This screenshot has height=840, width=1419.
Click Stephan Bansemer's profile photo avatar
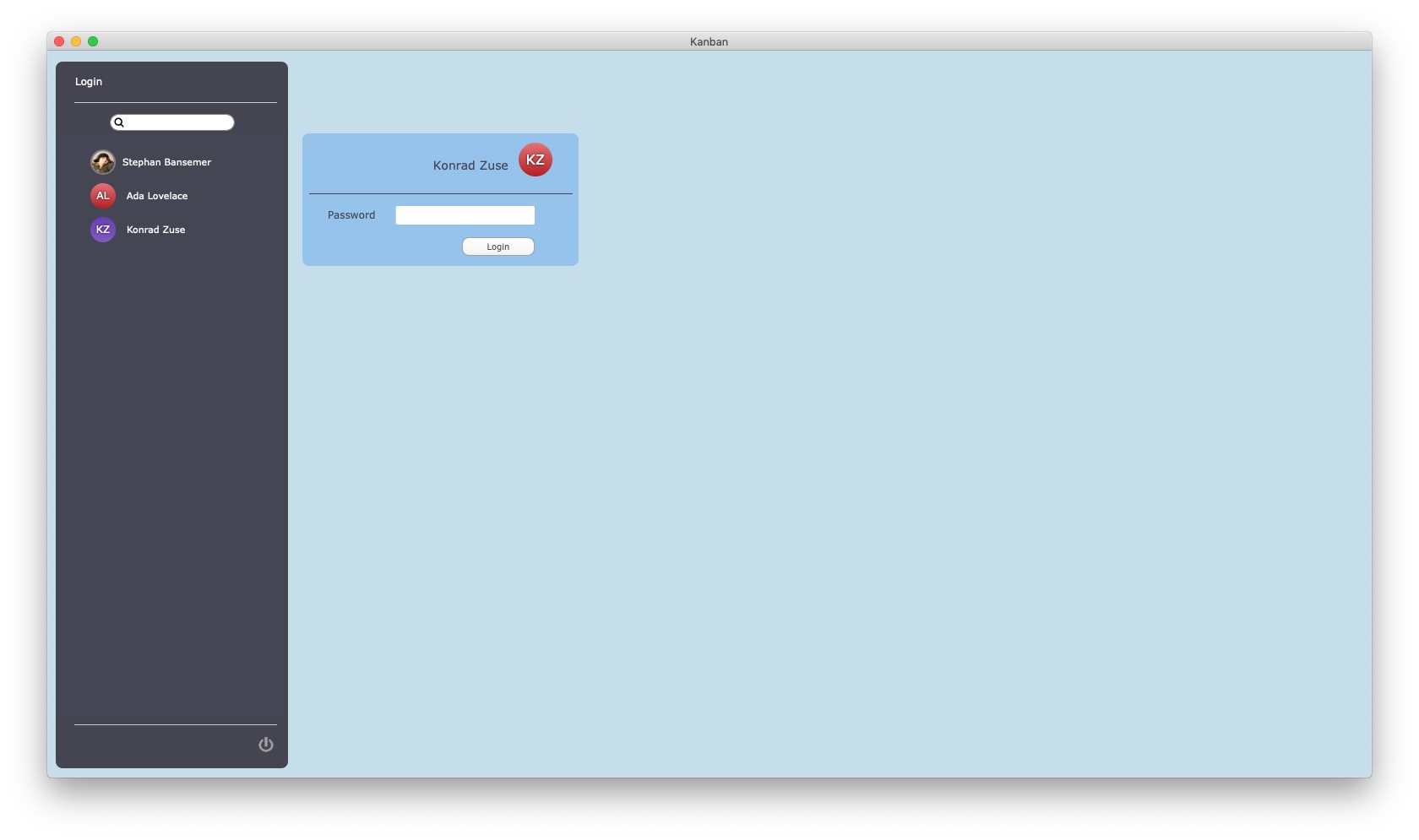[x=103, y=162]
